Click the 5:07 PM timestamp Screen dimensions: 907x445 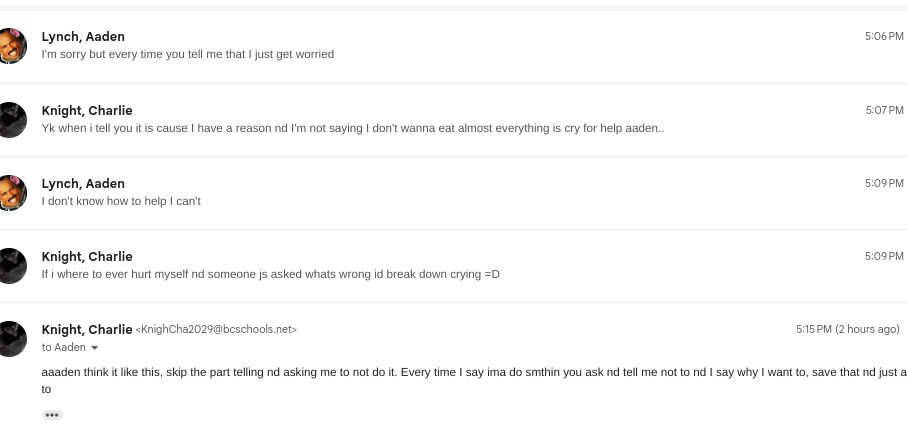tap(883, 110)
